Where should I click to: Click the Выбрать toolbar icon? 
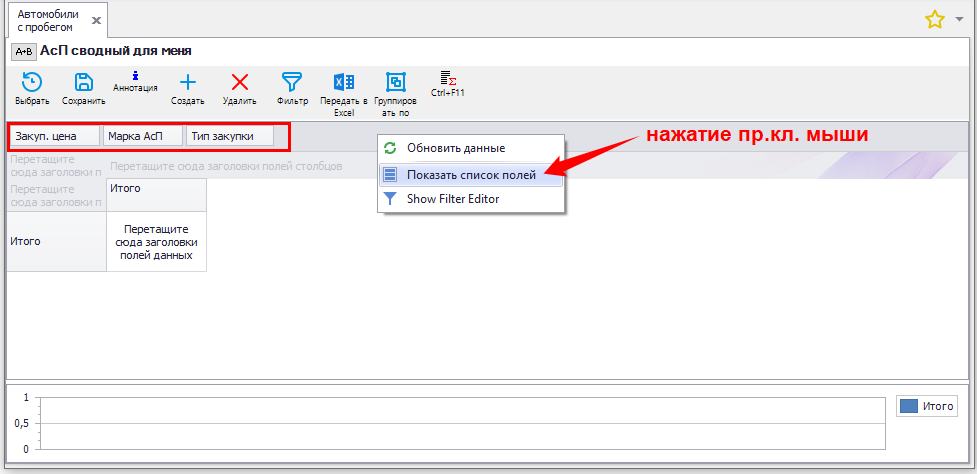(x=31, y=86)
